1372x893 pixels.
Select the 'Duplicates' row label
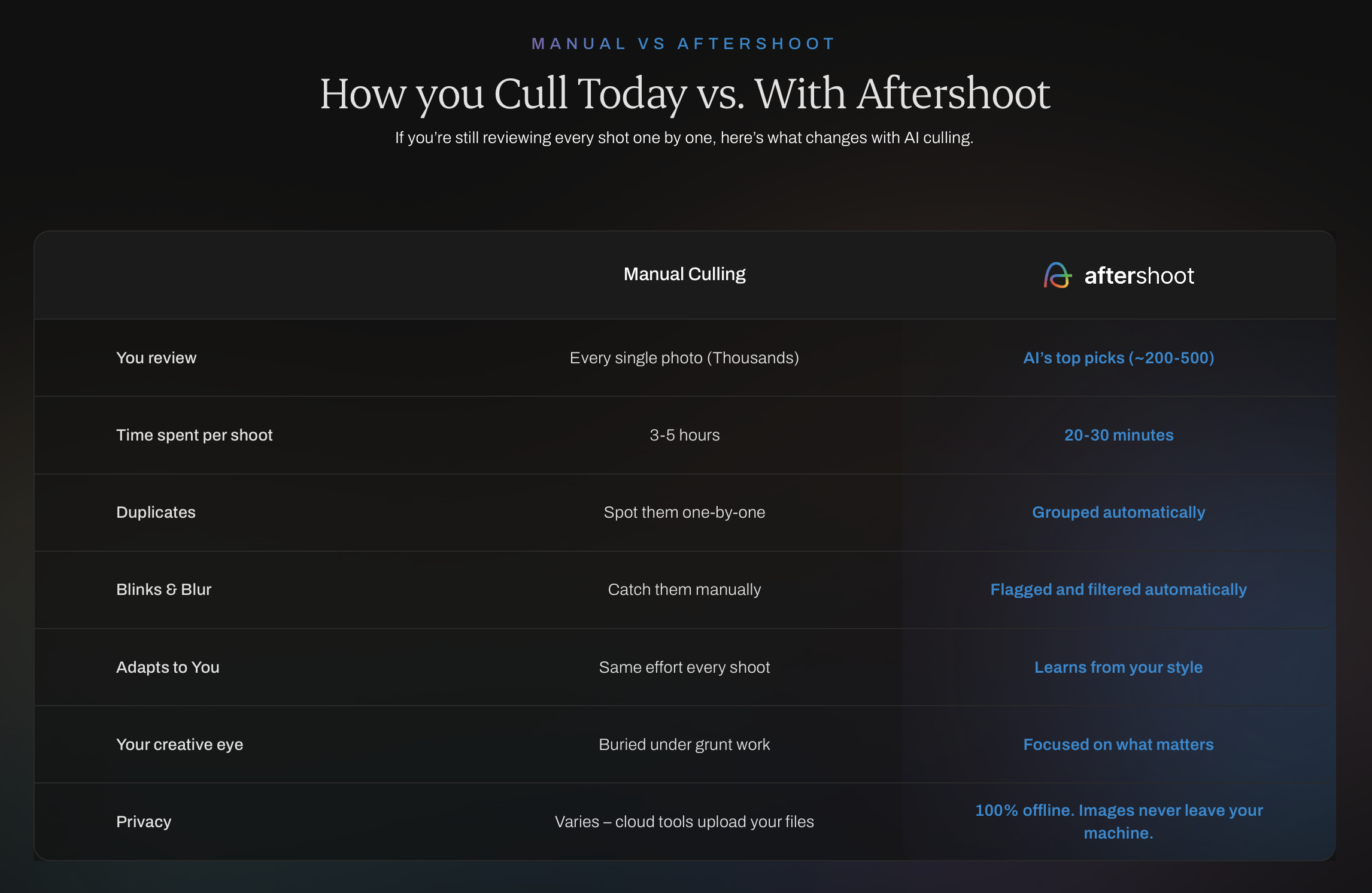click(x=156, y=512)
